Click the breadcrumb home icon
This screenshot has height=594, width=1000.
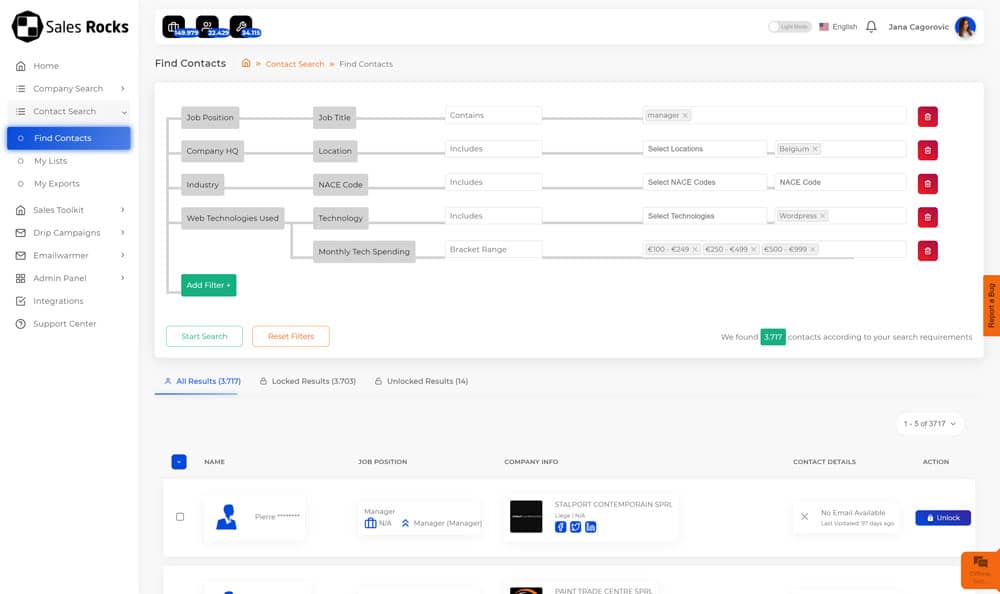pyautogui.click(x=246, y=64)
